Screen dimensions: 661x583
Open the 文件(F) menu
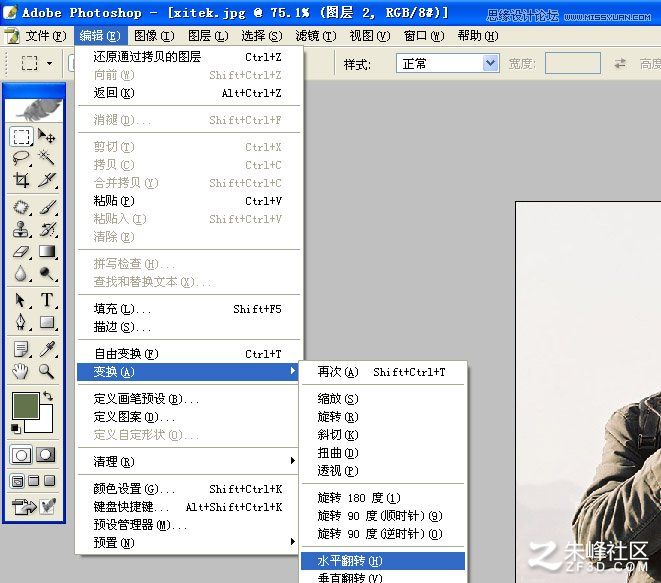click(46, 36)
